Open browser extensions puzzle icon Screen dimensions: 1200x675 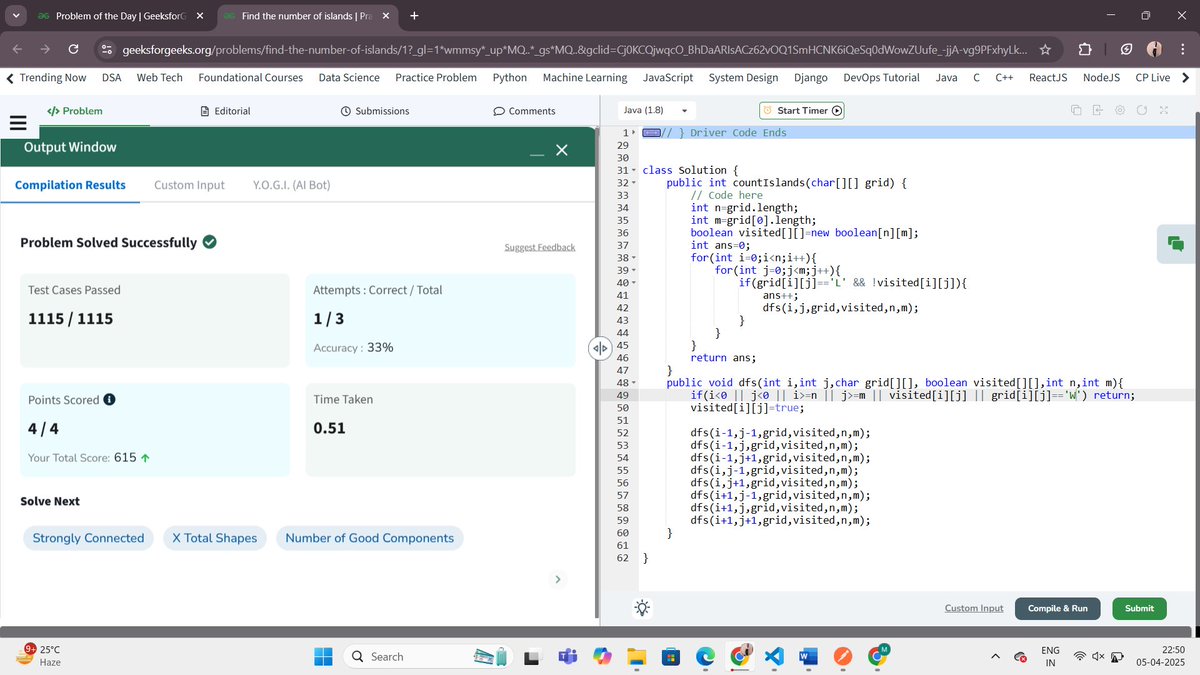1084,49
